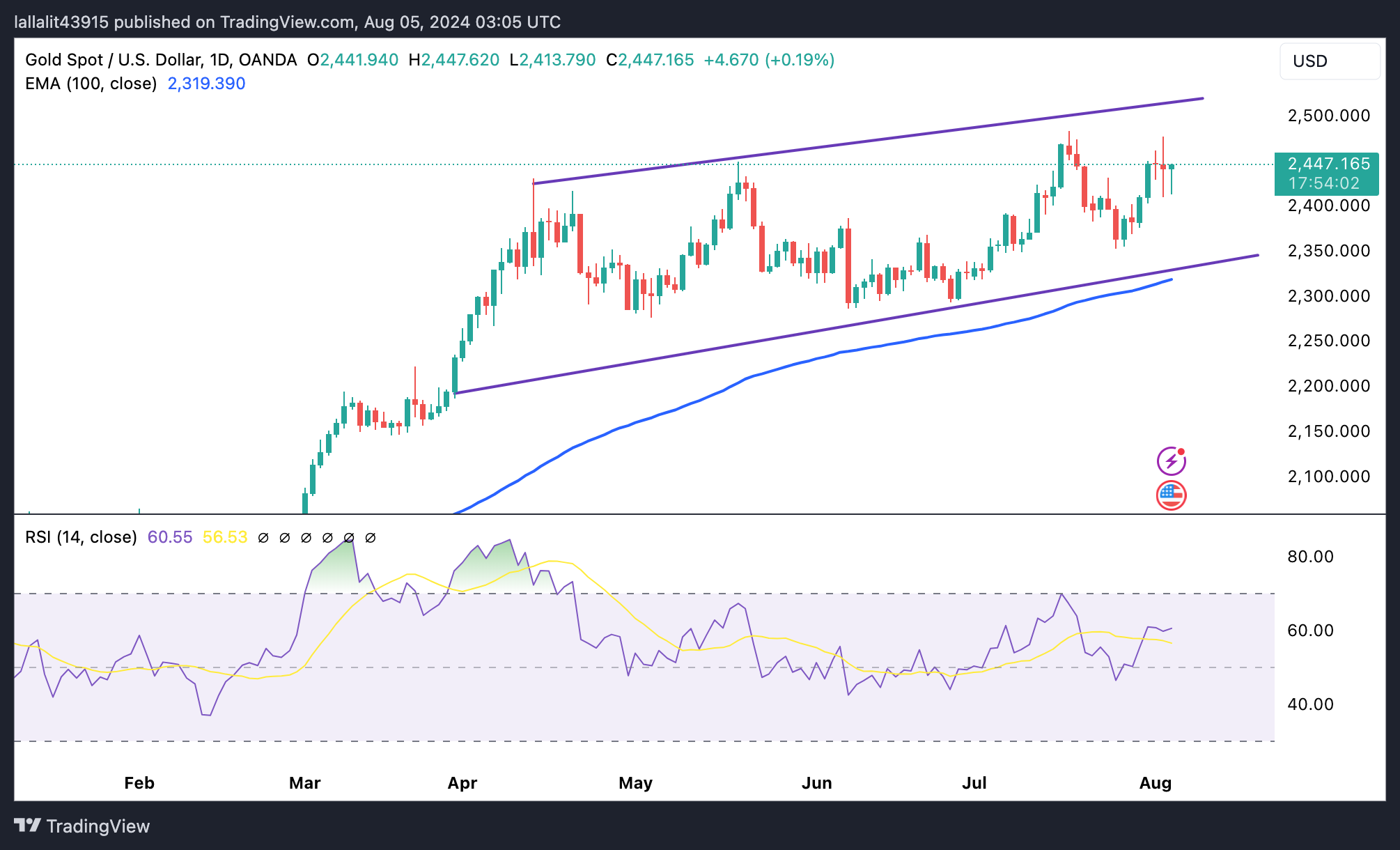Click the Aug label on time axis
Image resolution: width=1400 pixels, height=850 pixels.
point(1155,782)
